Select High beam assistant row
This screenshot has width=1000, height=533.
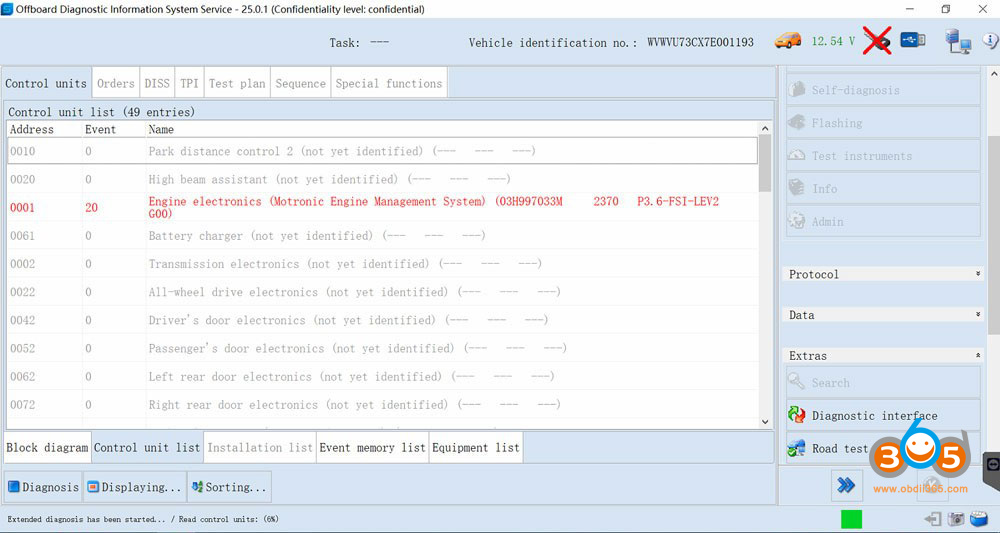tap(383, 179)
